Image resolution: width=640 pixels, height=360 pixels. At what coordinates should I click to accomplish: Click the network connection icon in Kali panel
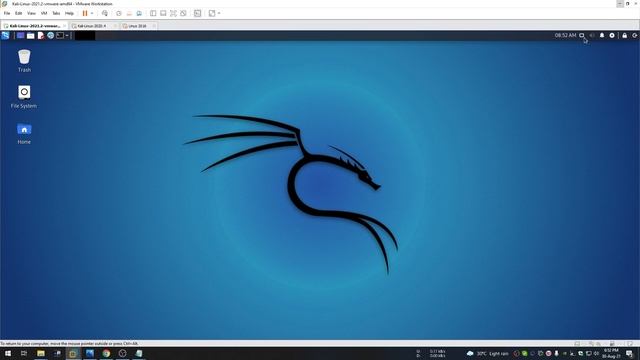[x=582, y=36]
